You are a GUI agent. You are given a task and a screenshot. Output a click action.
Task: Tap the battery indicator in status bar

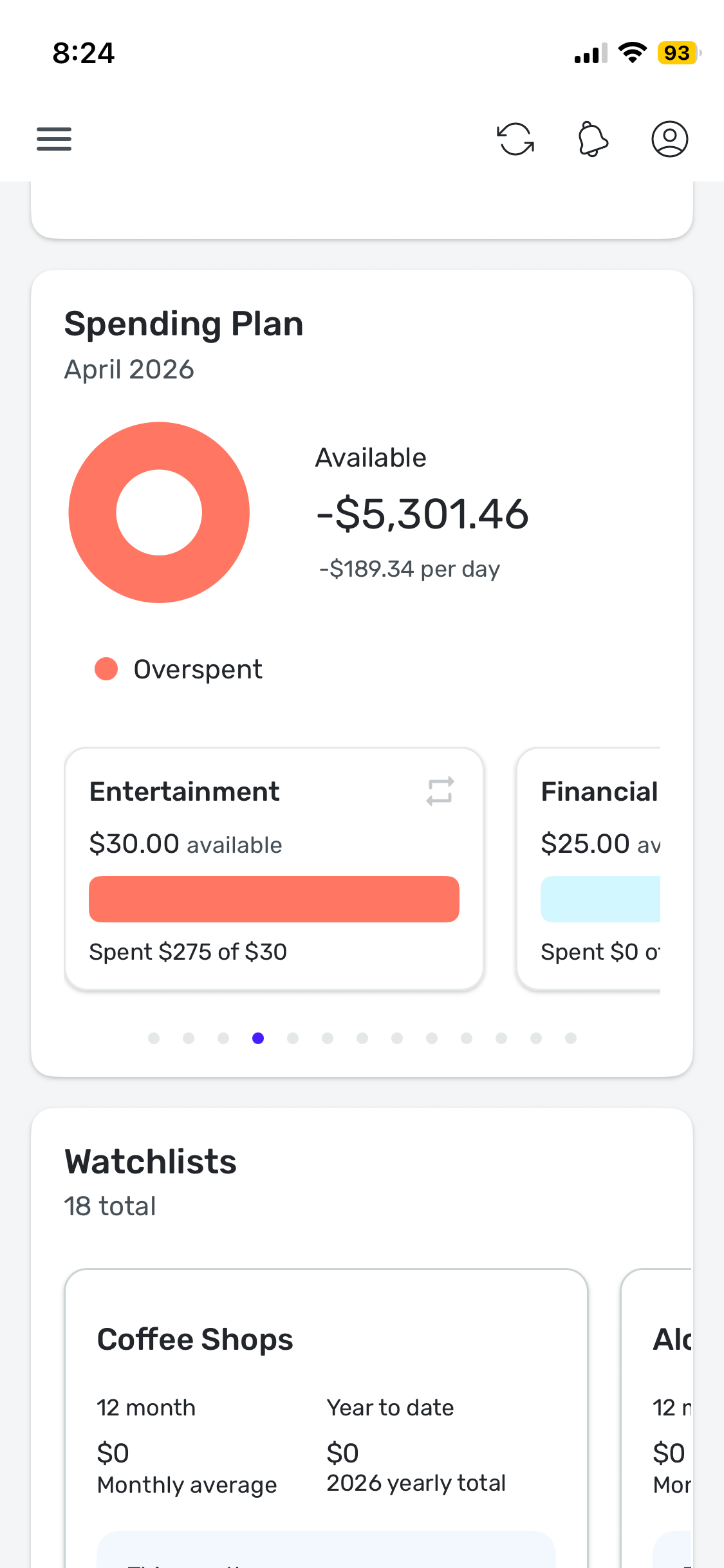click(678, 53)
